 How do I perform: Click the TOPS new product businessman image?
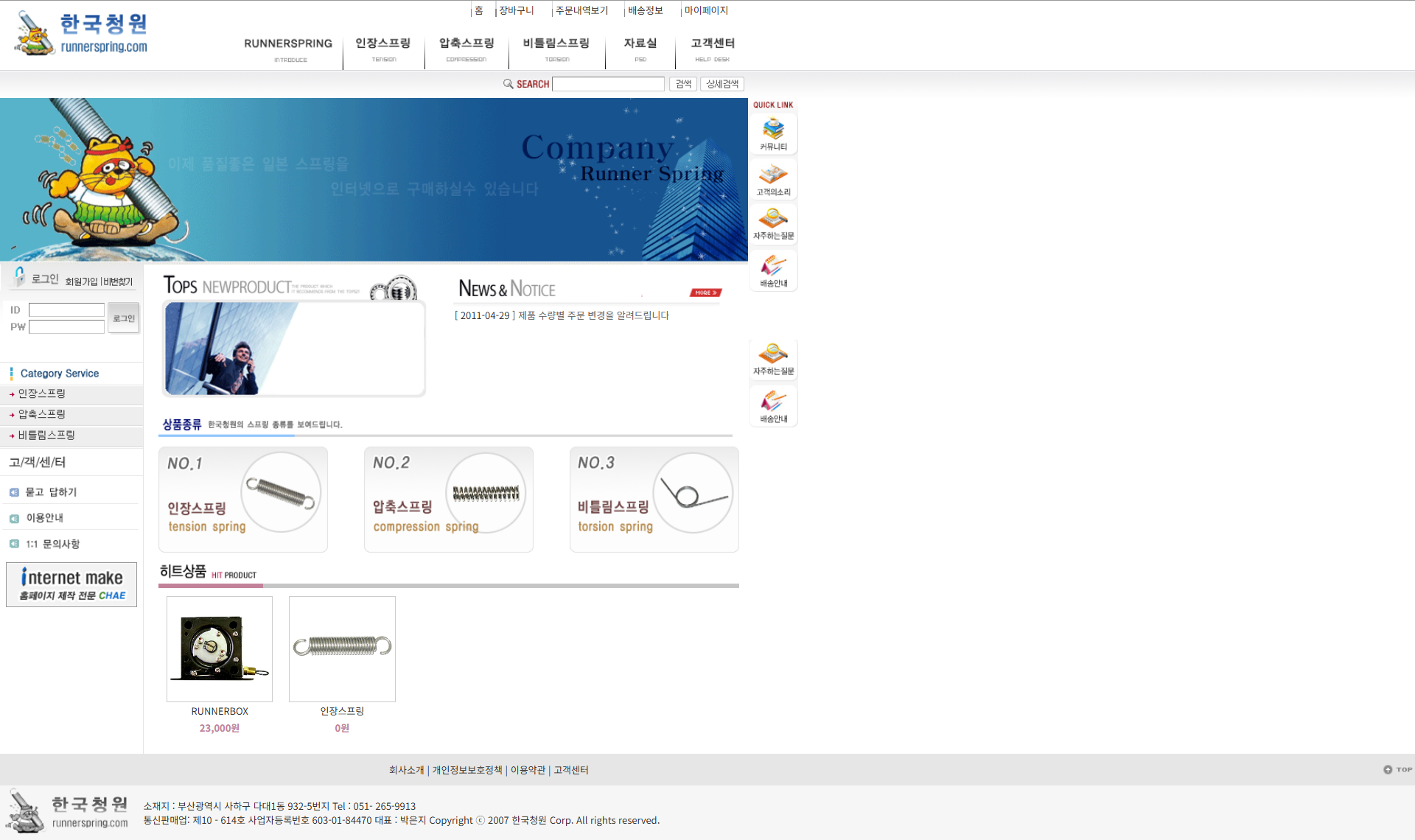tap(293, 349)
